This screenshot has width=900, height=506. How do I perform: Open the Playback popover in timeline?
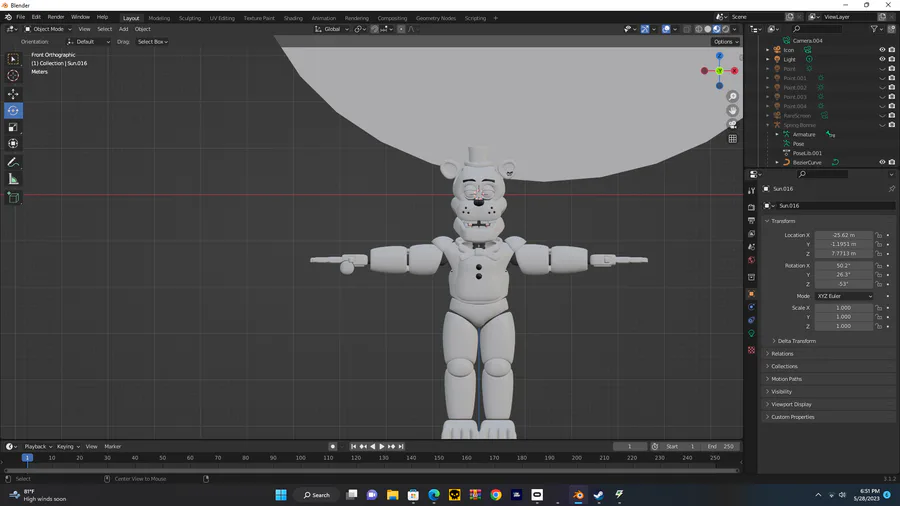click(38, 446)
